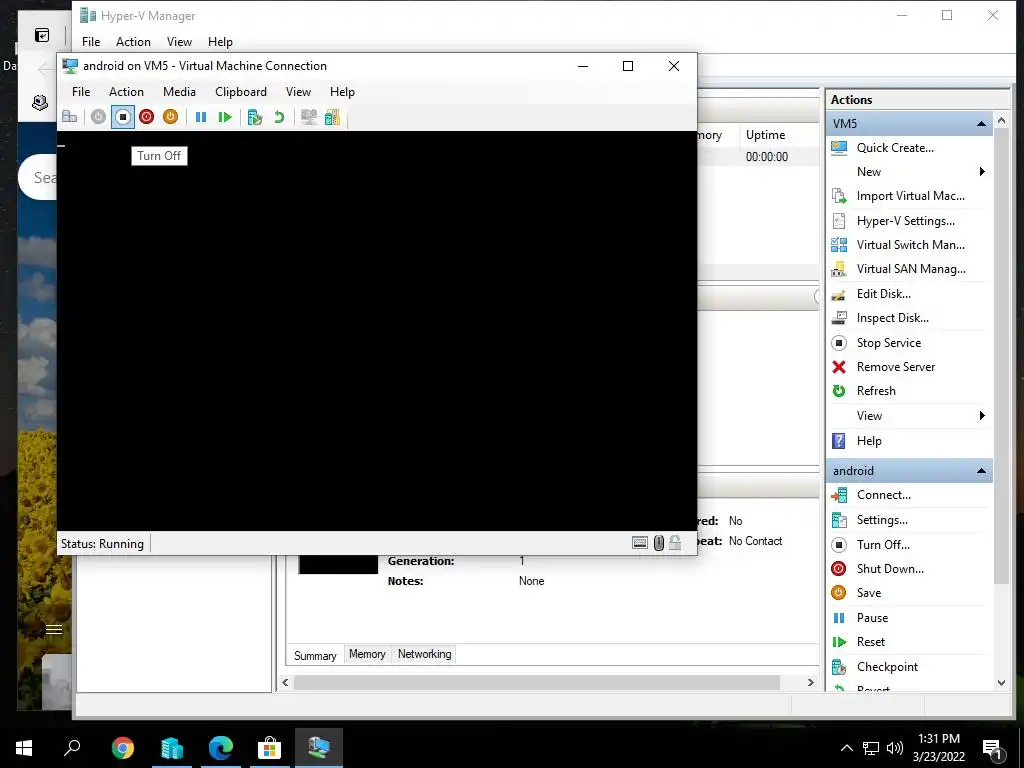This screenshot has width=1024, height=768.
Task: Click Inspect Disk action
Action: pyautogui.click(x=892, y=318)
